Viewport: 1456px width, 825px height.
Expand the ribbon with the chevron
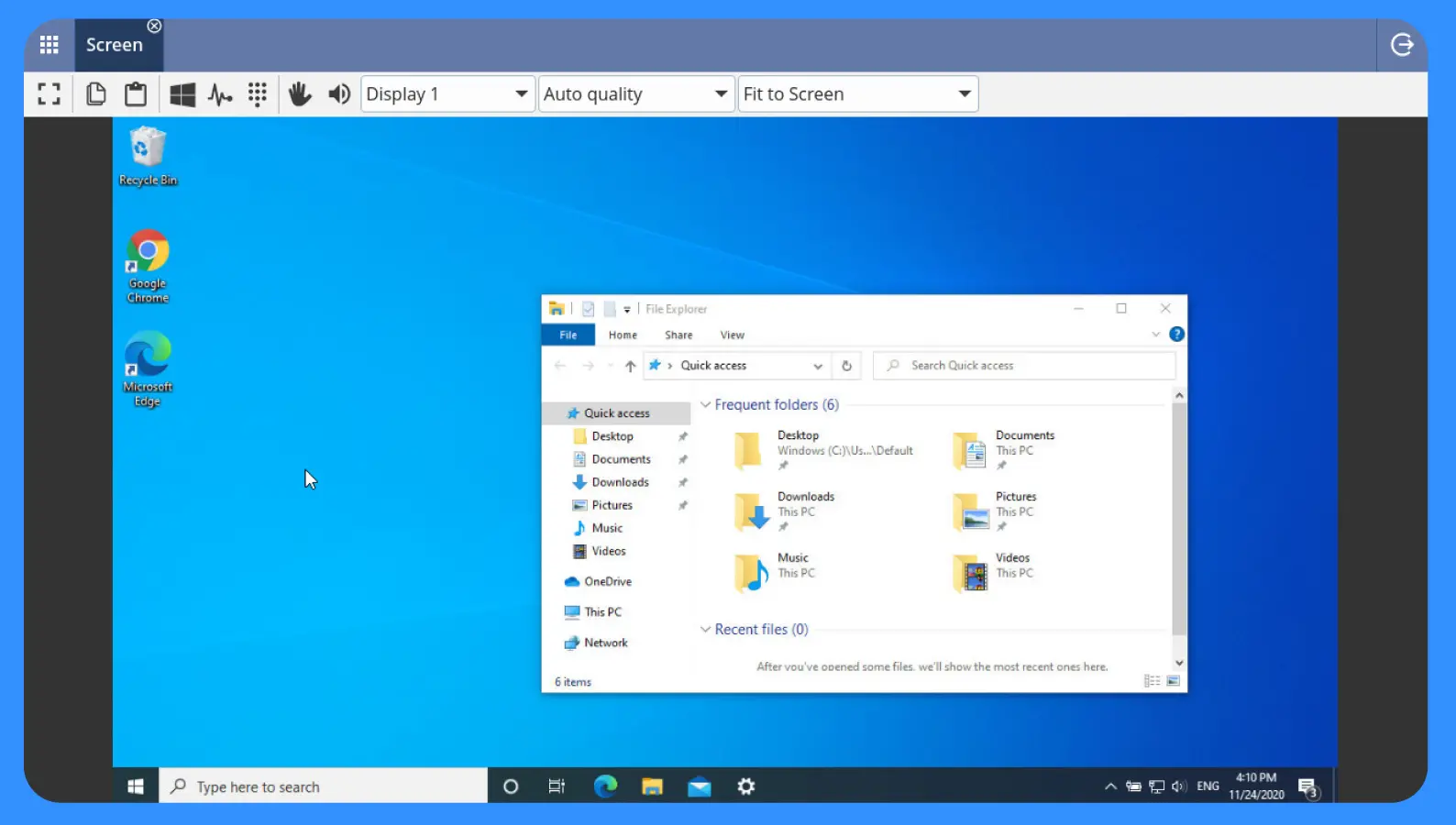coord(1155,335)
